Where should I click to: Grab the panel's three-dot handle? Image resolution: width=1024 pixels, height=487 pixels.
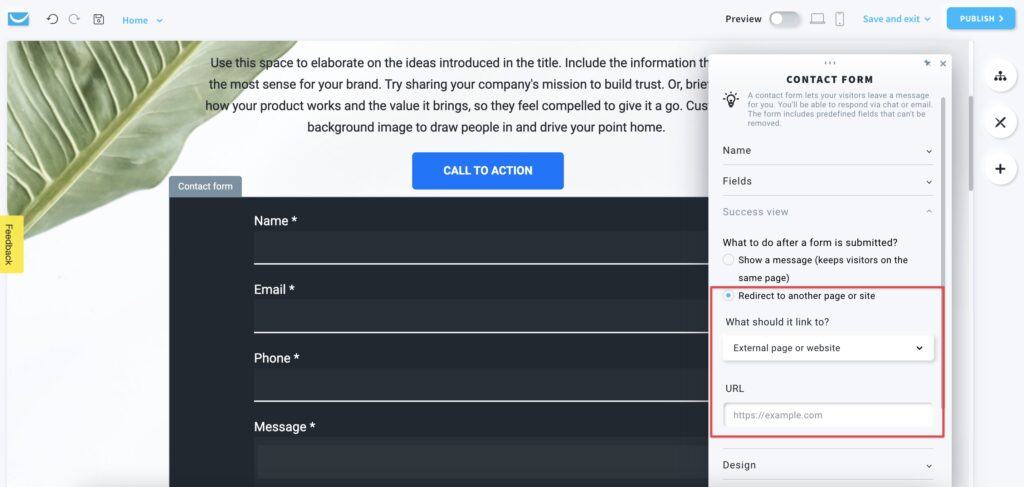[829, 63]
